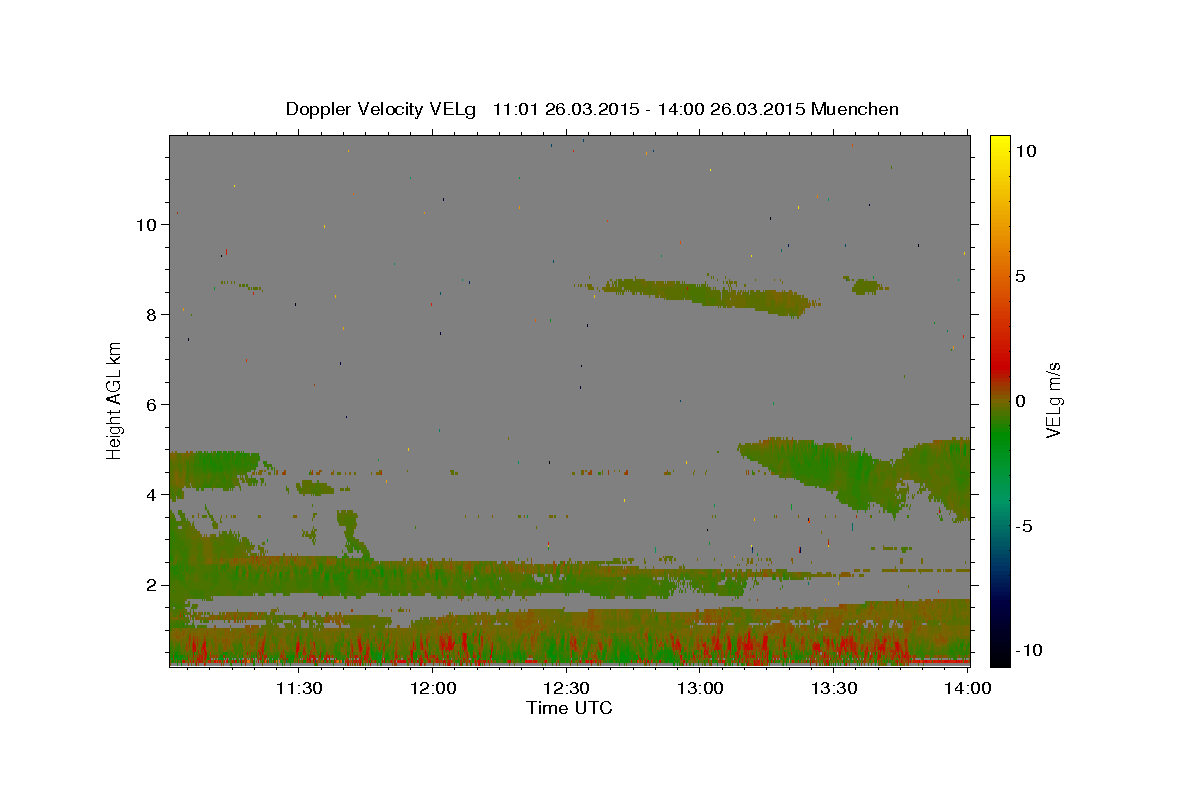Image resolution: width=1200 pixels, height=800 pixels.
Task: Click the height tick label 6
Action: [x=153, y=405]
